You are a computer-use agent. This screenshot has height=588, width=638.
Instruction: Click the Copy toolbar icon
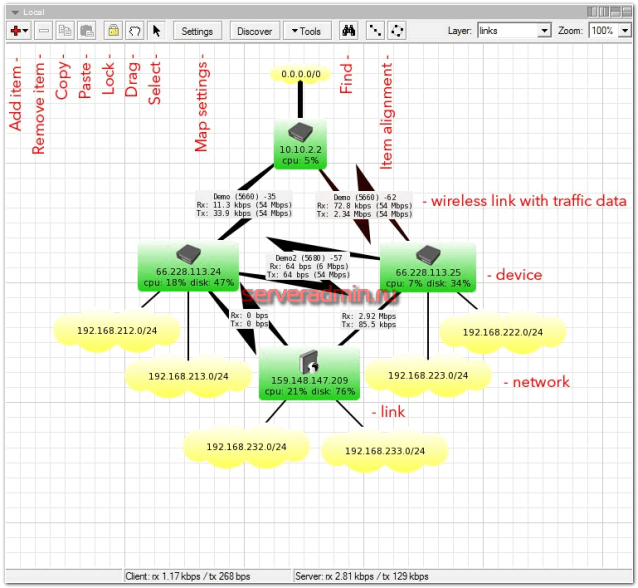tap(65, 31)
